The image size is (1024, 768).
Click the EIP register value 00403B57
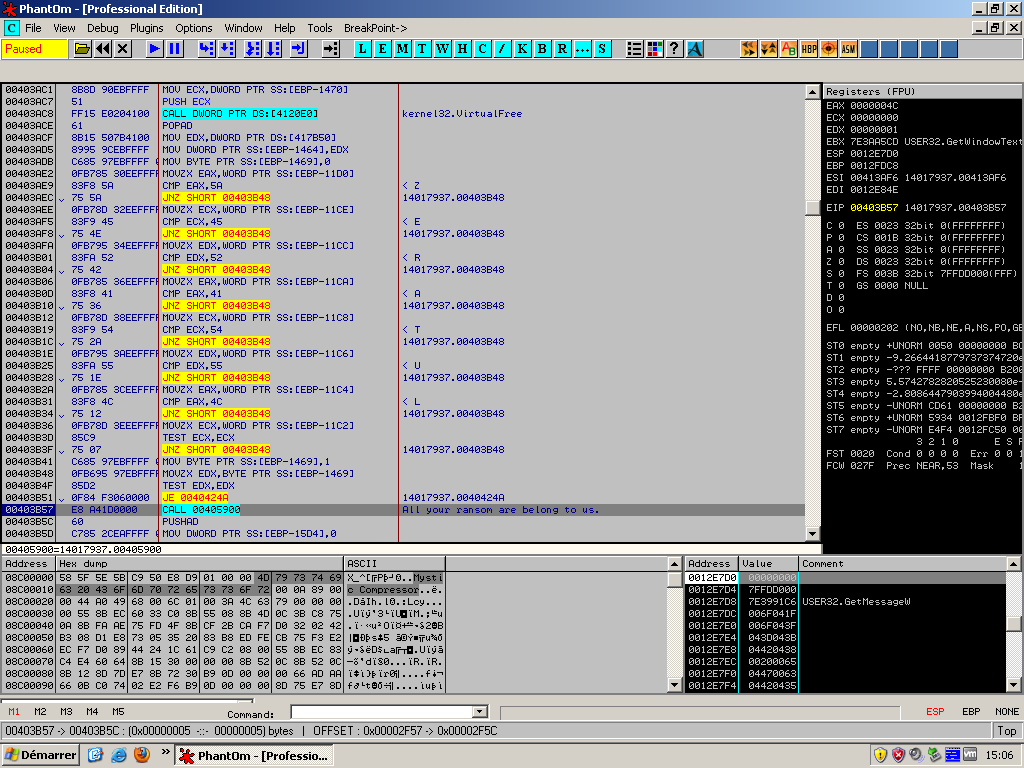click(x=874, y=208)
